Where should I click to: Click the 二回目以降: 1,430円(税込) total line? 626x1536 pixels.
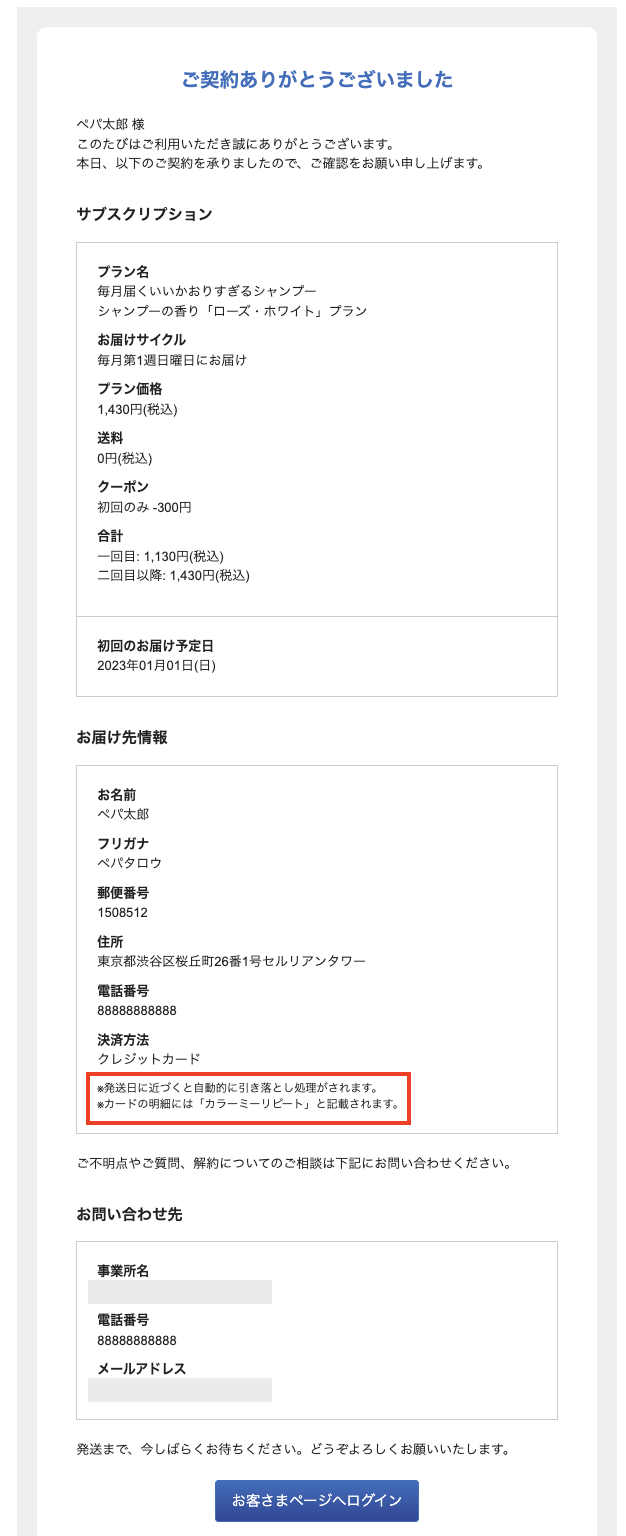[x=173, y=575]
